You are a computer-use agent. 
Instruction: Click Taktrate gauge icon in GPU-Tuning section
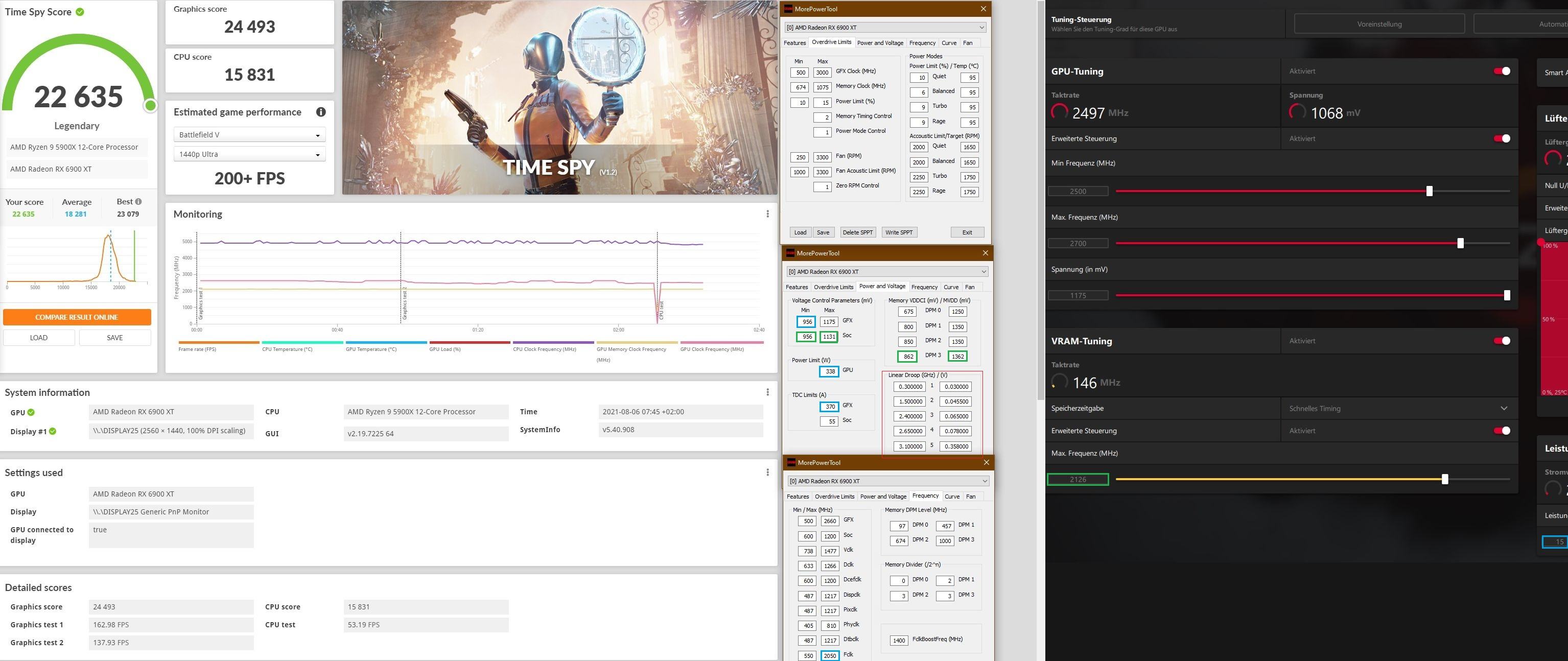click(x=1060, y=112)
